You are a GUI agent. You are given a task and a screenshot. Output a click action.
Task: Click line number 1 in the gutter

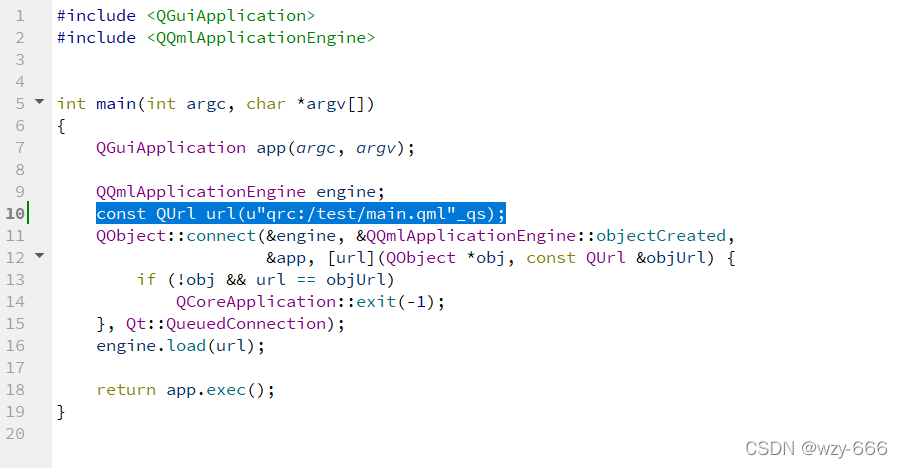click(20, 16)
